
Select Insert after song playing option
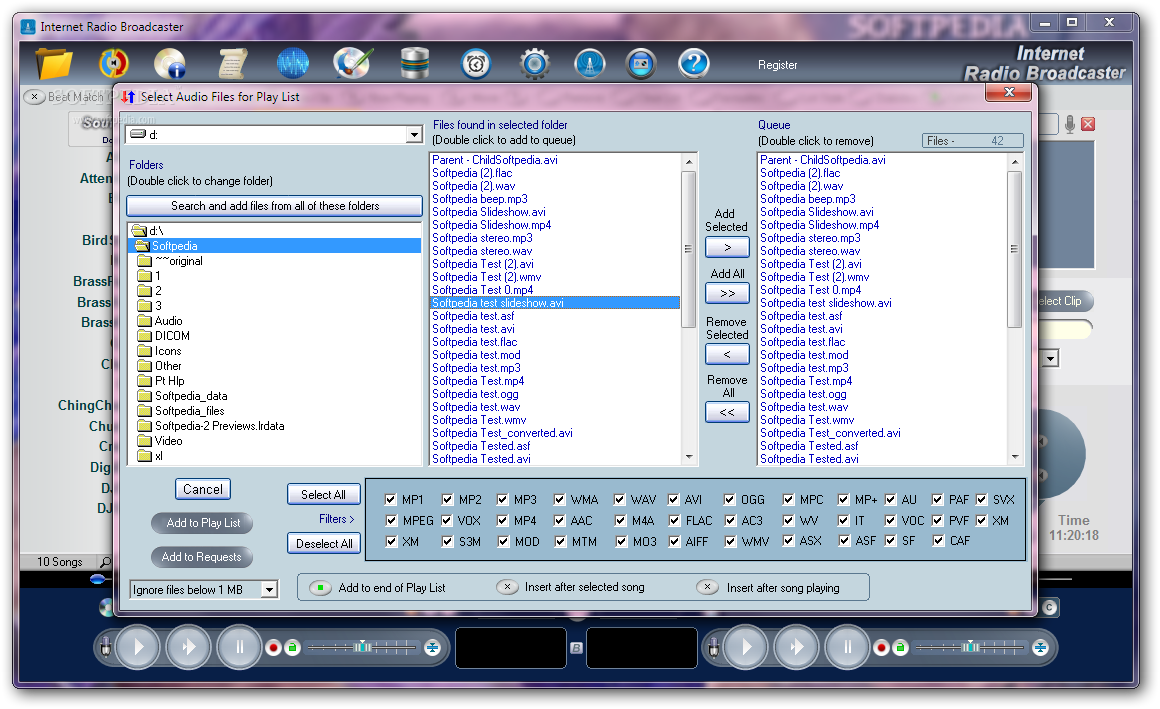[707, 587]
